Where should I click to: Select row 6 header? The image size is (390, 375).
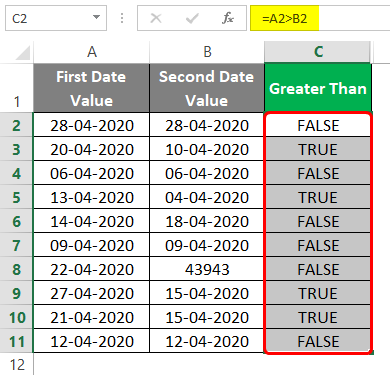pyautogui.click(x=17, y=221)
